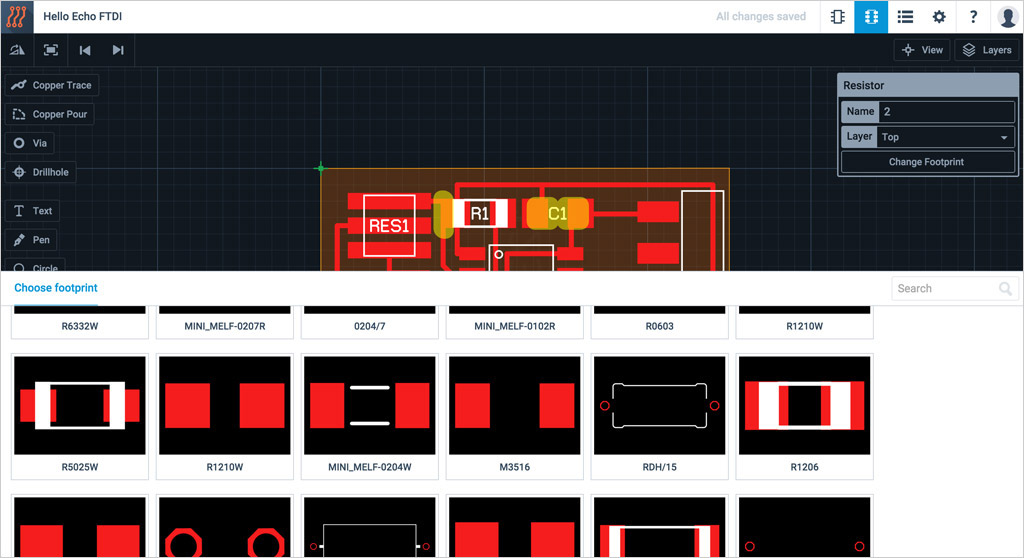Viewport: 1024px width, 558px height.
Task: Choose the MINI_MELF-0204W footprint
Action: [370, 405]
